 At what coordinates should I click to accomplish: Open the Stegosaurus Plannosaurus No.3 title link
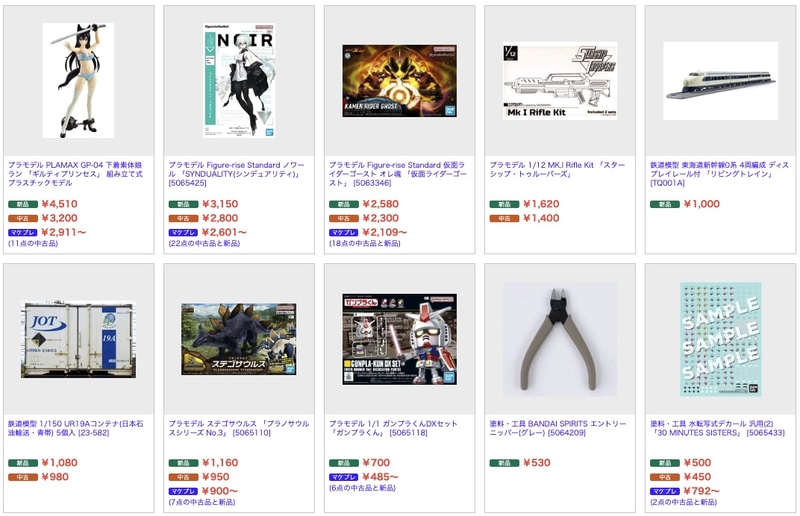coord(239,428)
